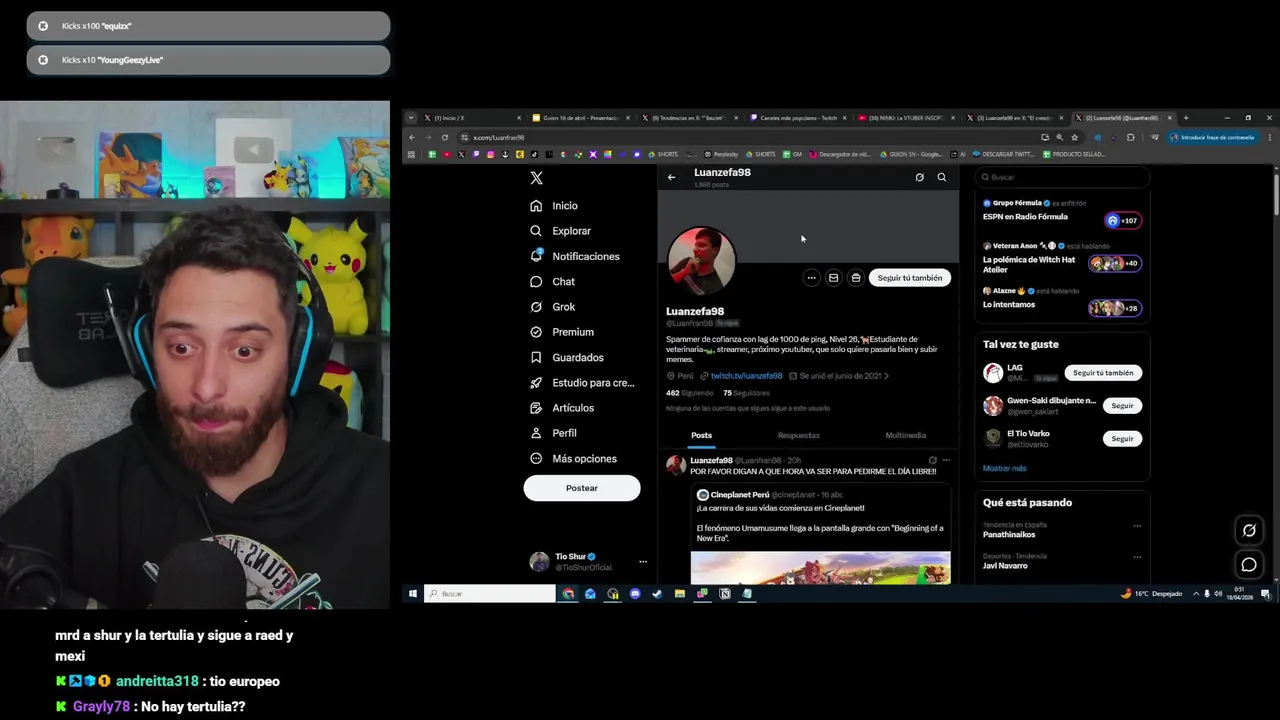
Task: Open quoted Cineplanet Perú post
Action: pos(820,534)
